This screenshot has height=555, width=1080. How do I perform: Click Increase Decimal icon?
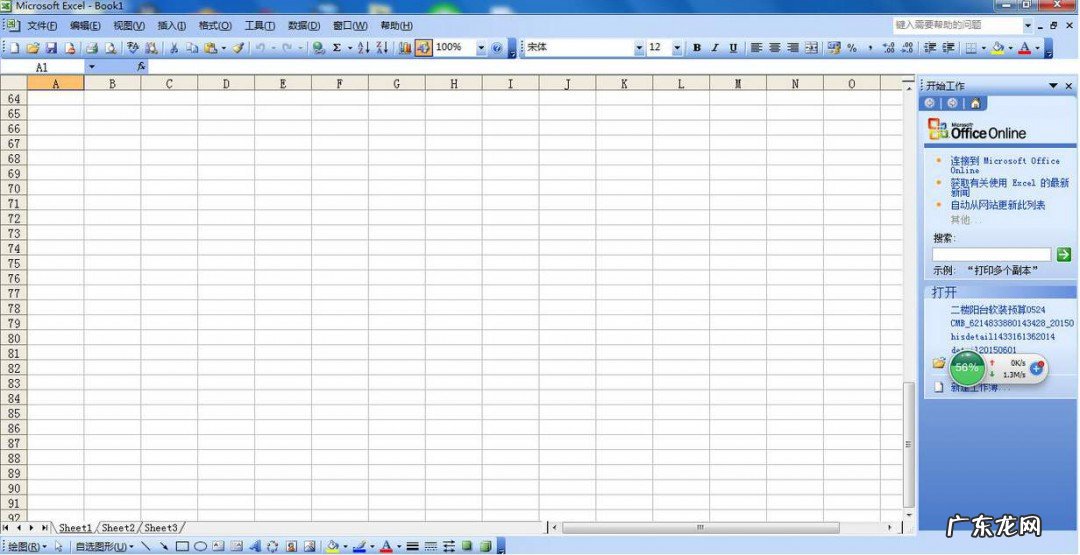(x=889, y=48)
